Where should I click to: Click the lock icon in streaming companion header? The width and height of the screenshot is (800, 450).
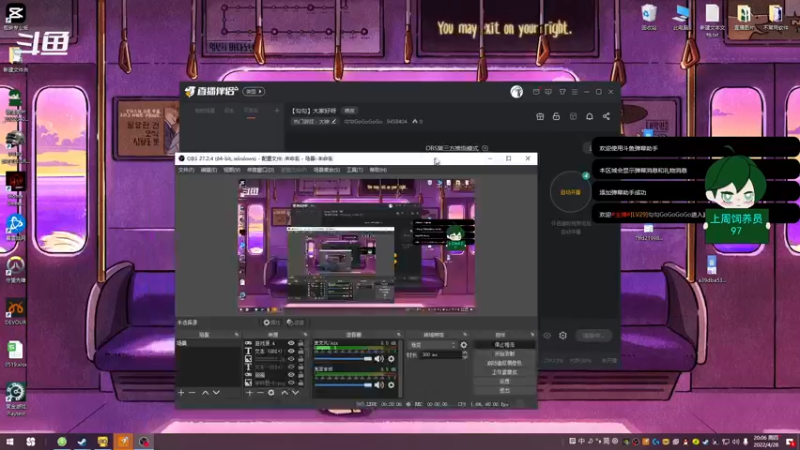[556, 117]
